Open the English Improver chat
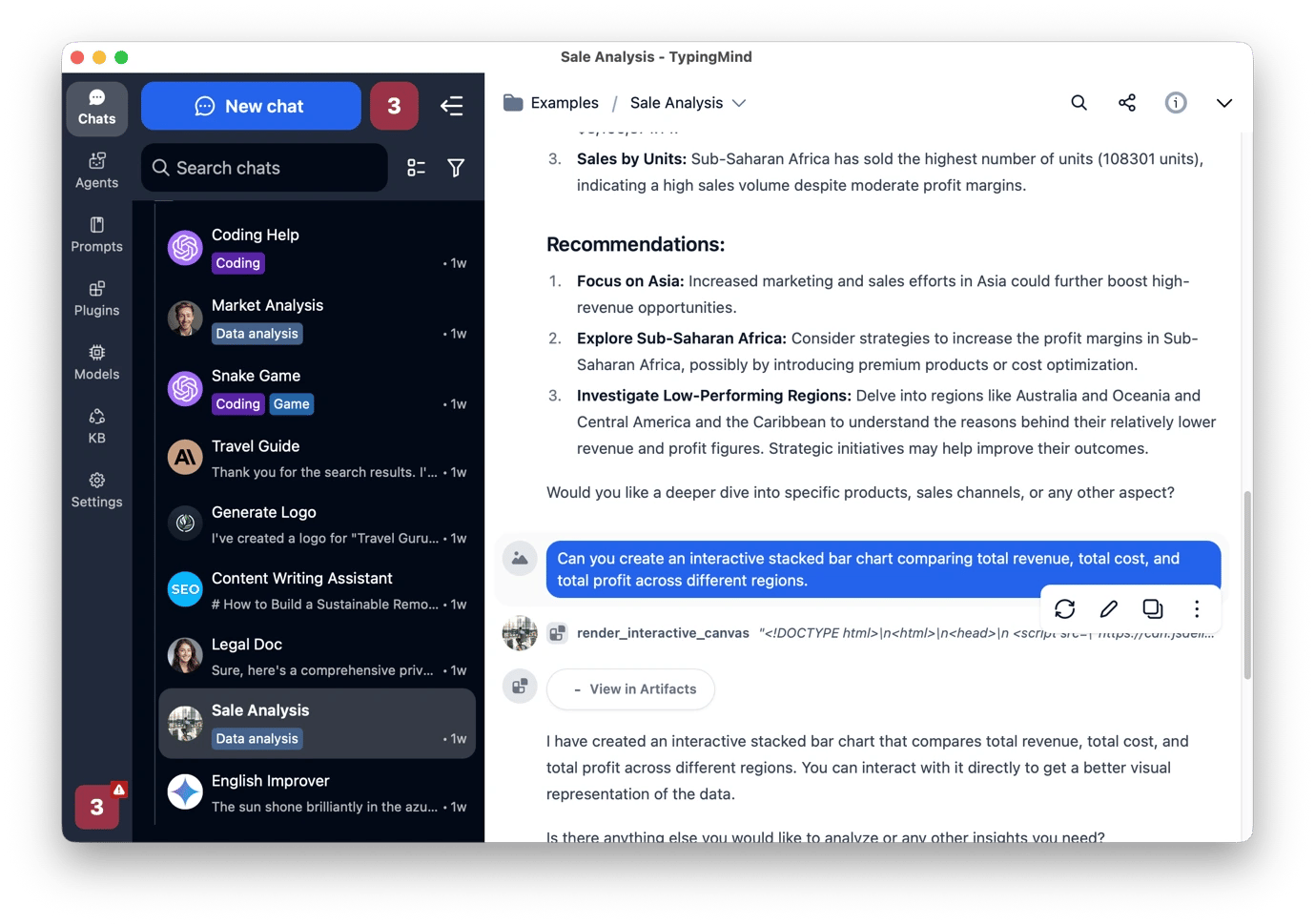The image size is (1315, 924). pos(317,793)
